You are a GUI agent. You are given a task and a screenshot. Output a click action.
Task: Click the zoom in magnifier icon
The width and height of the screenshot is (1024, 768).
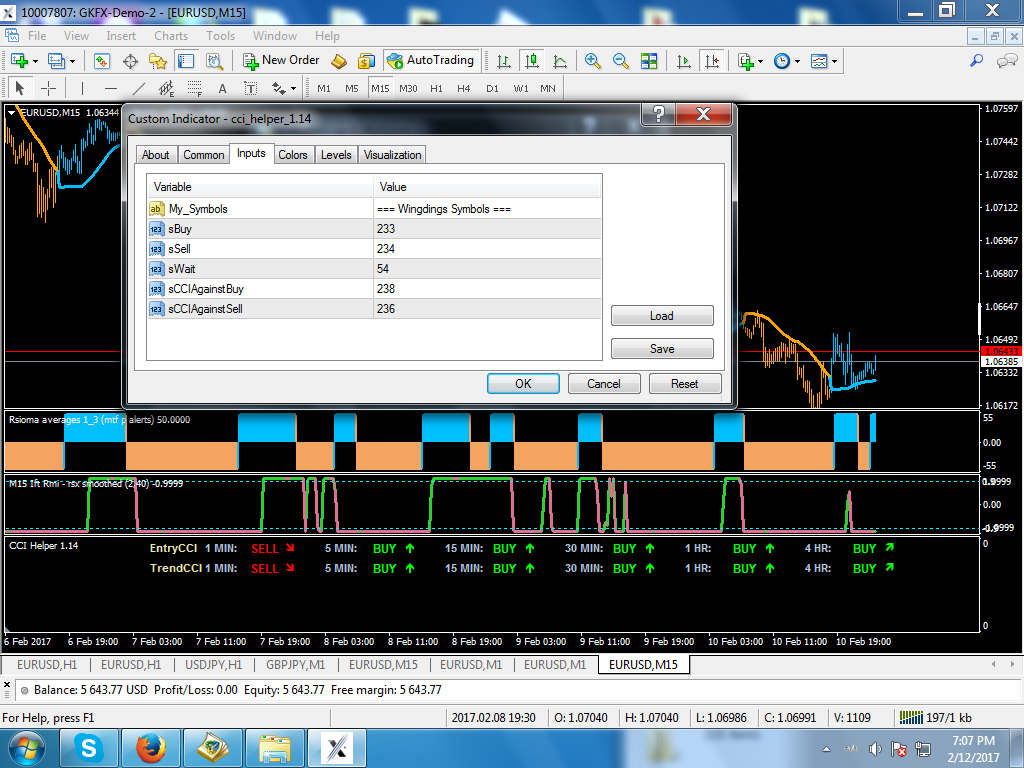coord(593,61)
